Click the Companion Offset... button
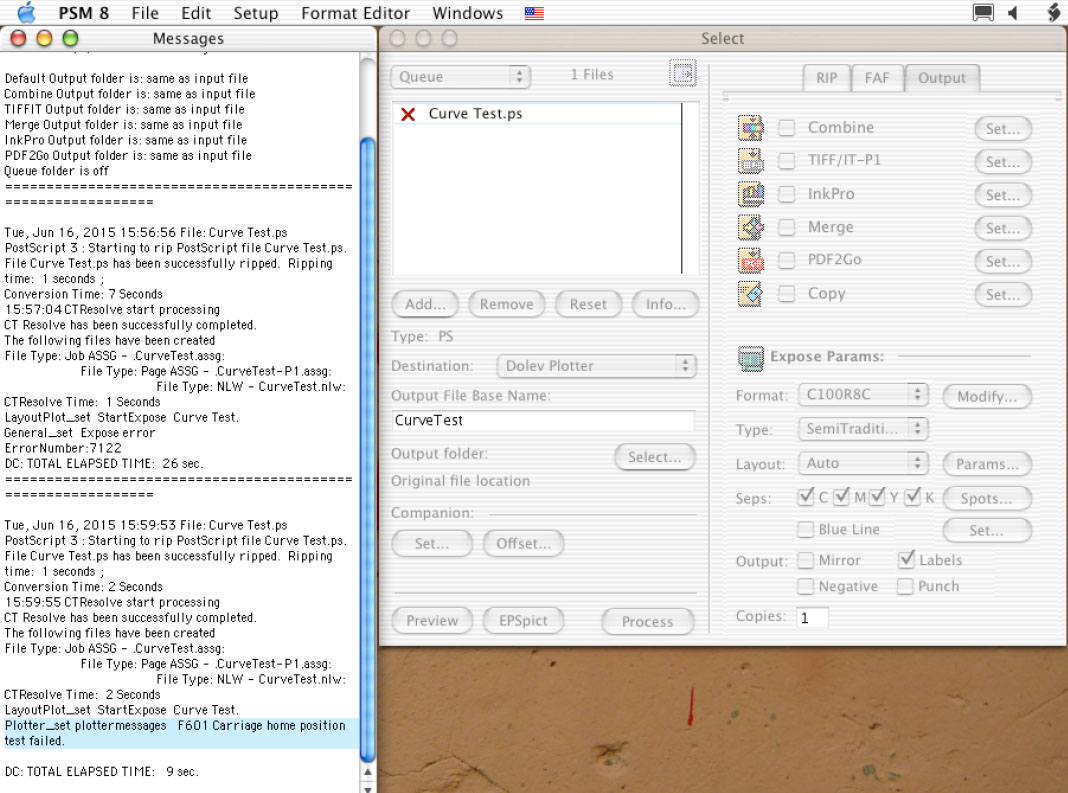The image size is (1068, 793). pyautogui.click(x=523, y=544)
